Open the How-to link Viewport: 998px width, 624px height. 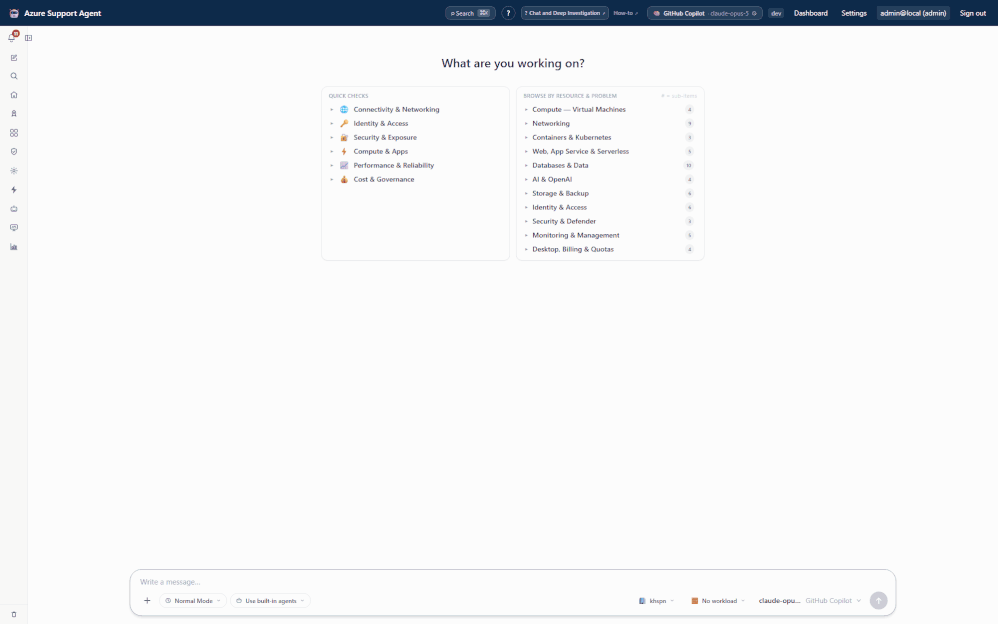pos(625,13)
